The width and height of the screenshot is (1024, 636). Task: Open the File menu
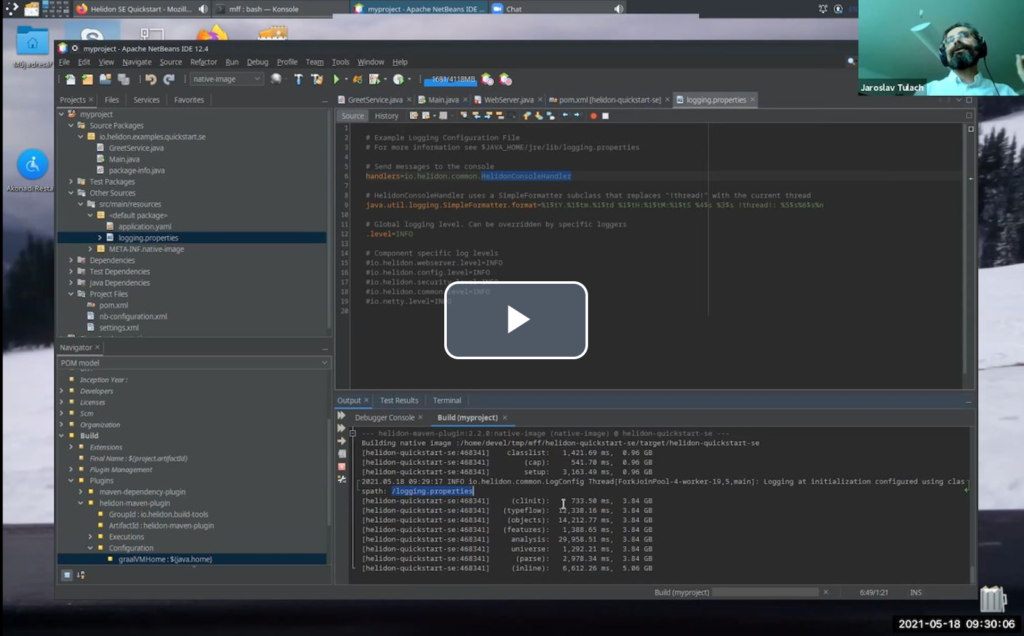click(64, 62)
